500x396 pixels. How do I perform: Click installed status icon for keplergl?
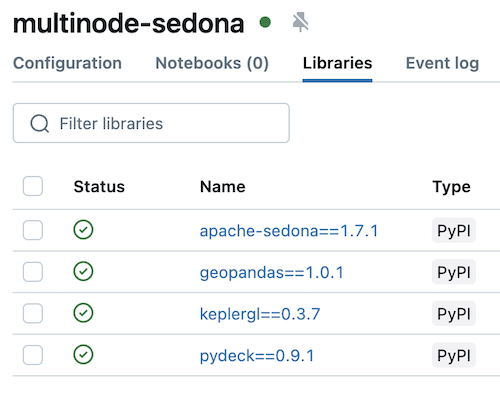pyautogui.click(x=83, y=313)
